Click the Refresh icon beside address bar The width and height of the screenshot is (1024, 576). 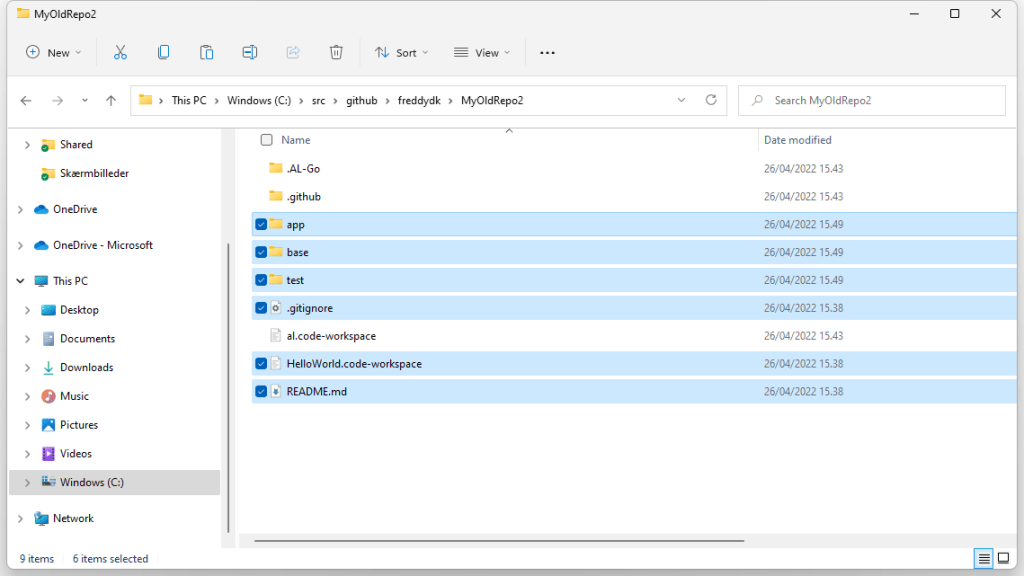tap(711, 100)
